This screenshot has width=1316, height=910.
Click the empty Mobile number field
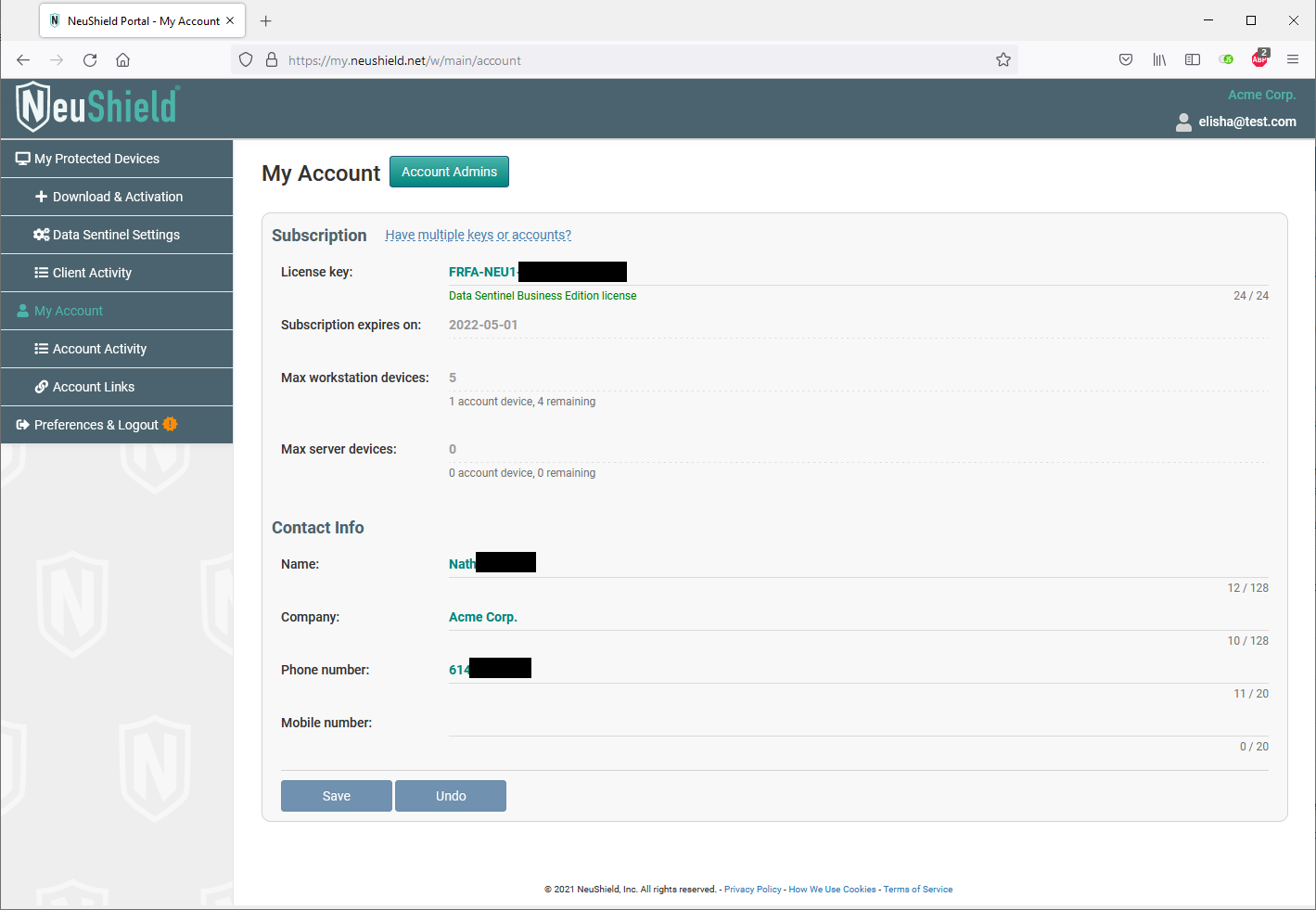click(859, 723)
